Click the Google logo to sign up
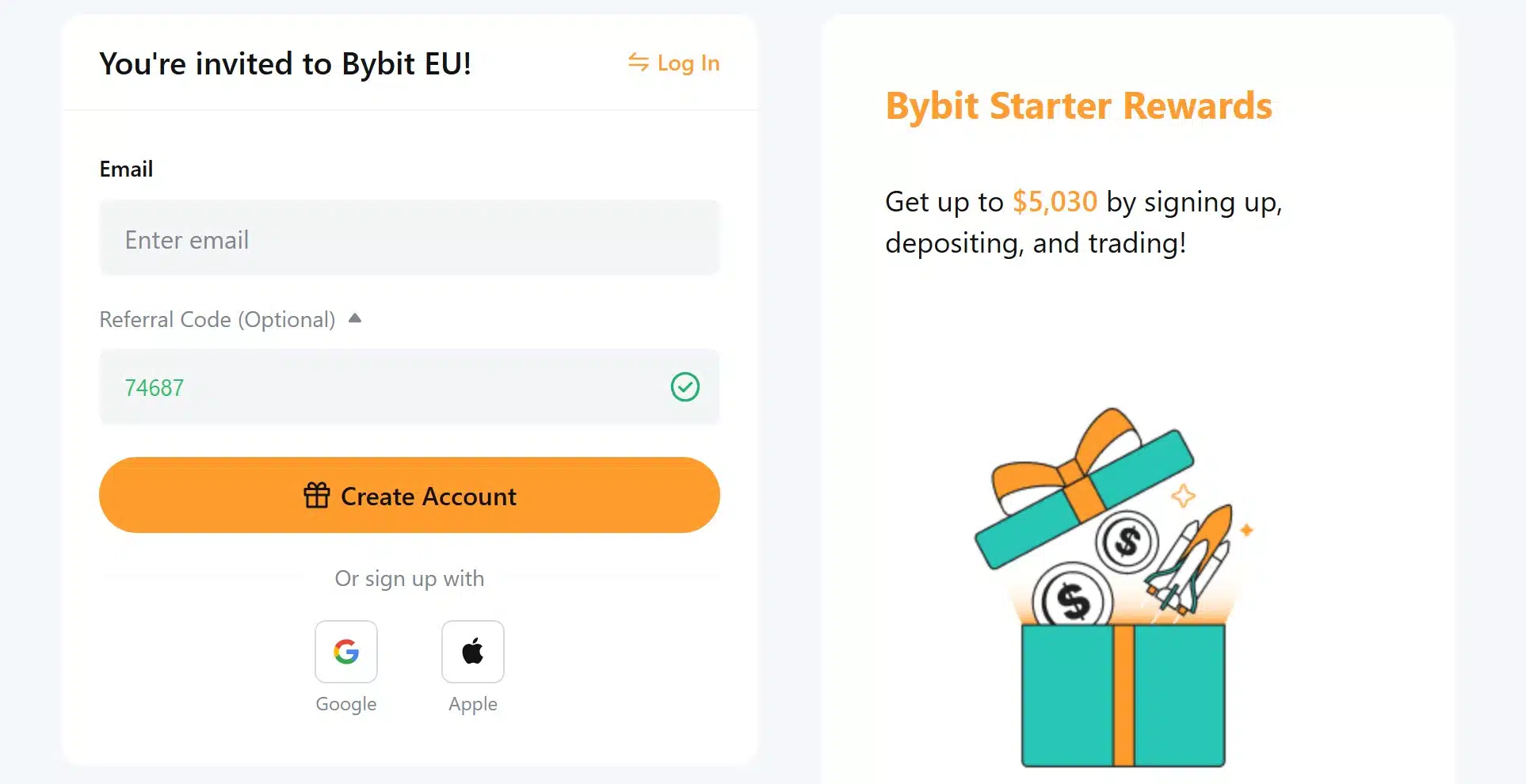Image resolution: width=1526 pixels, height=784 pixels. tap(345, 652)
